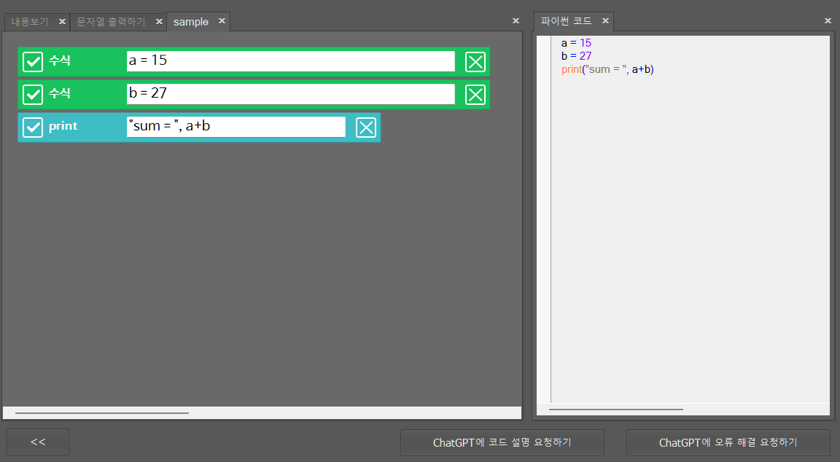The height and width of the screenshot is (462, 840).
Task: Delete the 'a = 15' block with X icon
Action: pos(475,62)
